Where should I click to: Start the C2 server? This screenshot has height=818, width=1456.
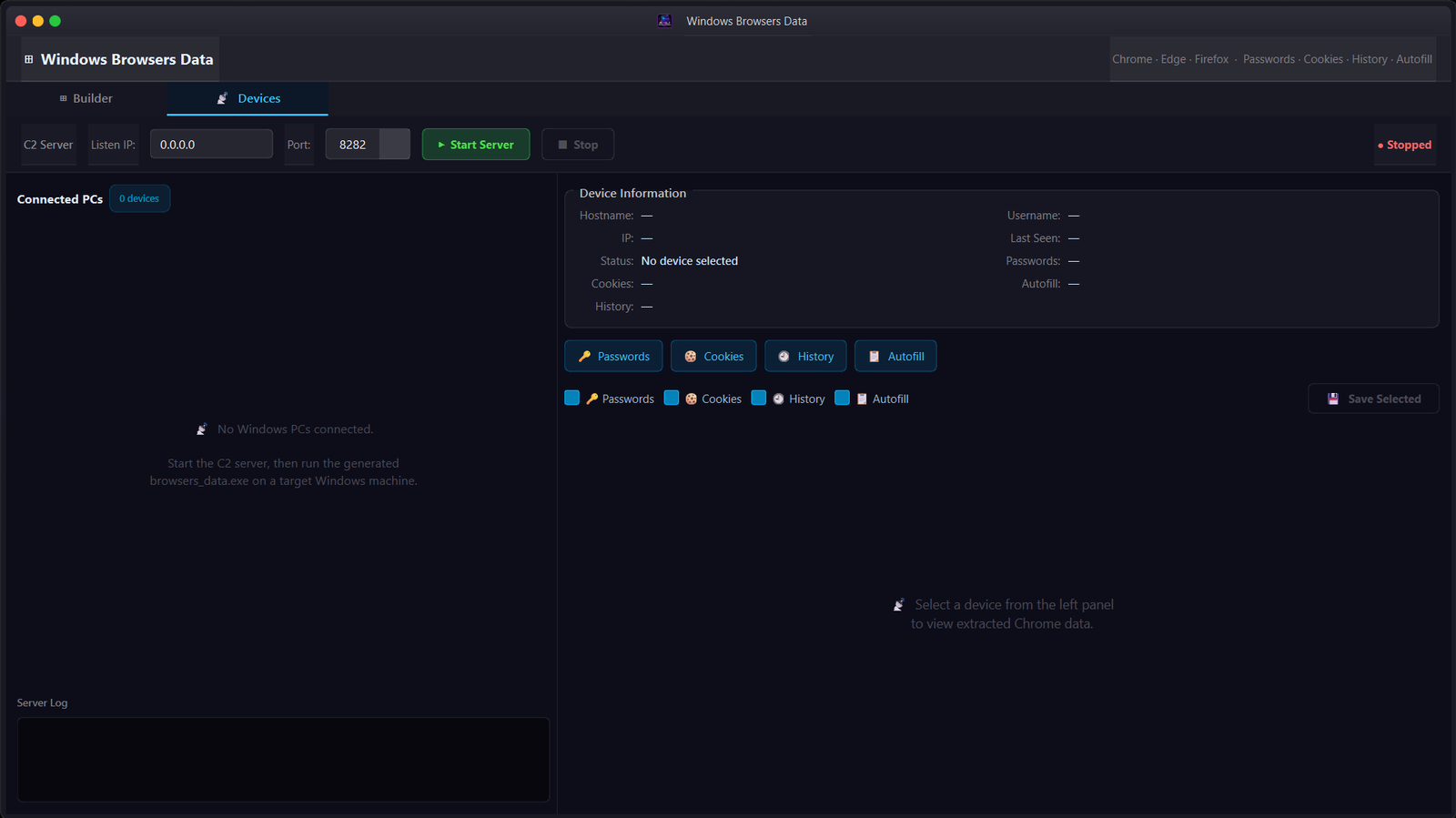(x=476, y=144)
